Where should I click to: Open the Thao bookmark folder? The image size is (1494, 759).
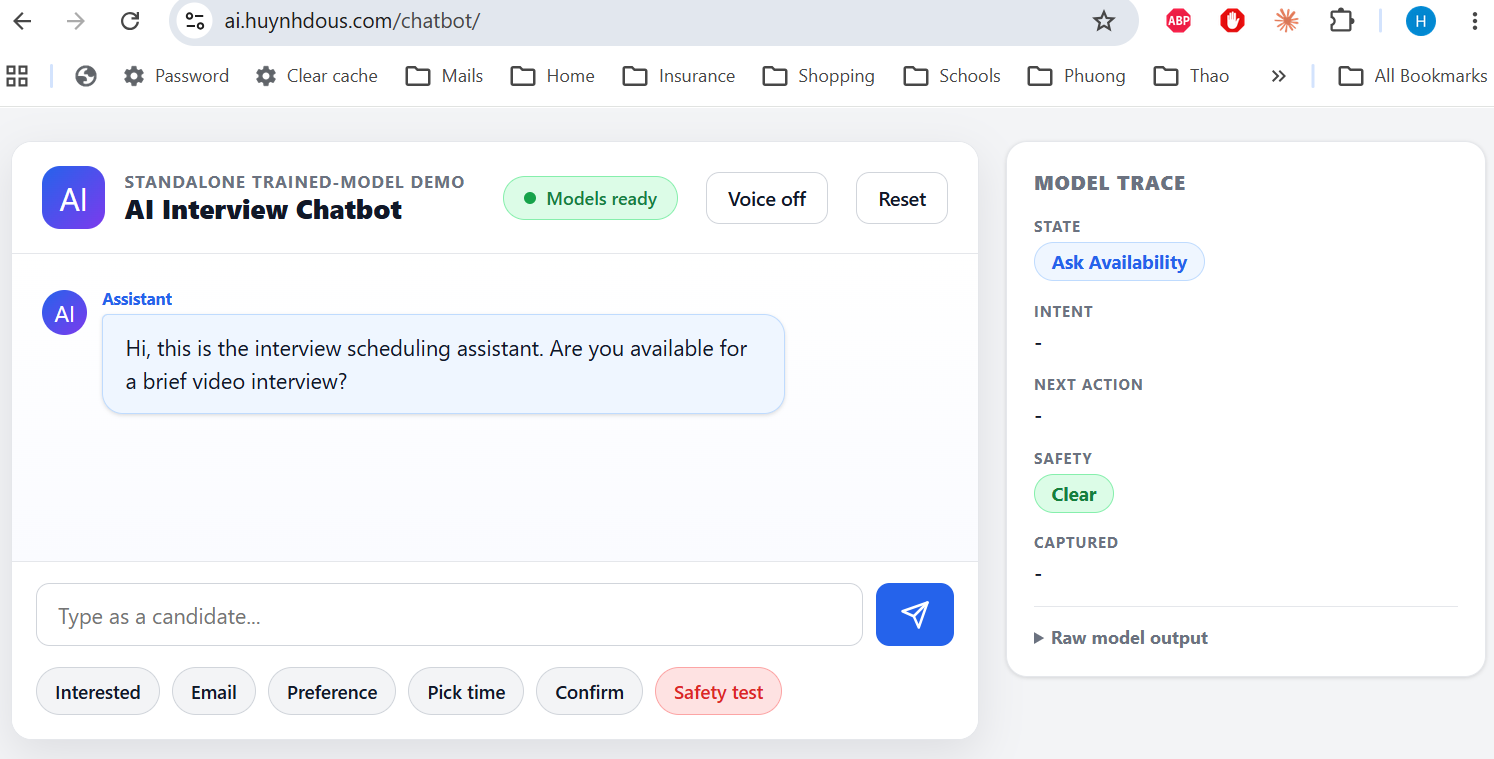(1191, 76)
